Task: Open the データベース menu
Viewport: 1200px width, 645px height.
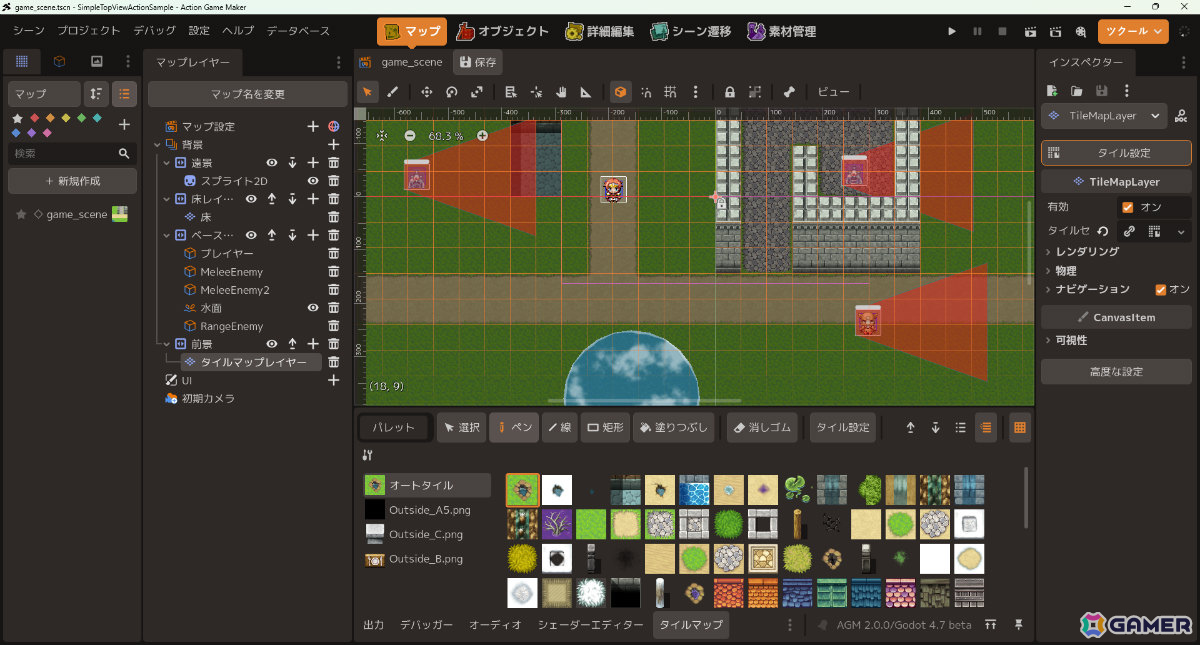Action: (x=298, y=32)
